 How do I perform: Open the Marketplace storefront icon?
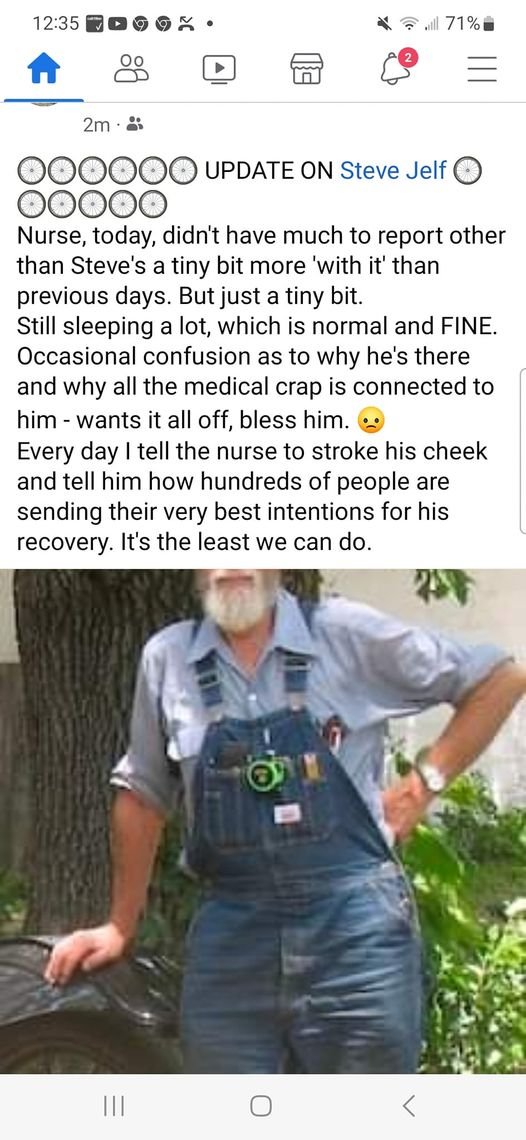306,69
